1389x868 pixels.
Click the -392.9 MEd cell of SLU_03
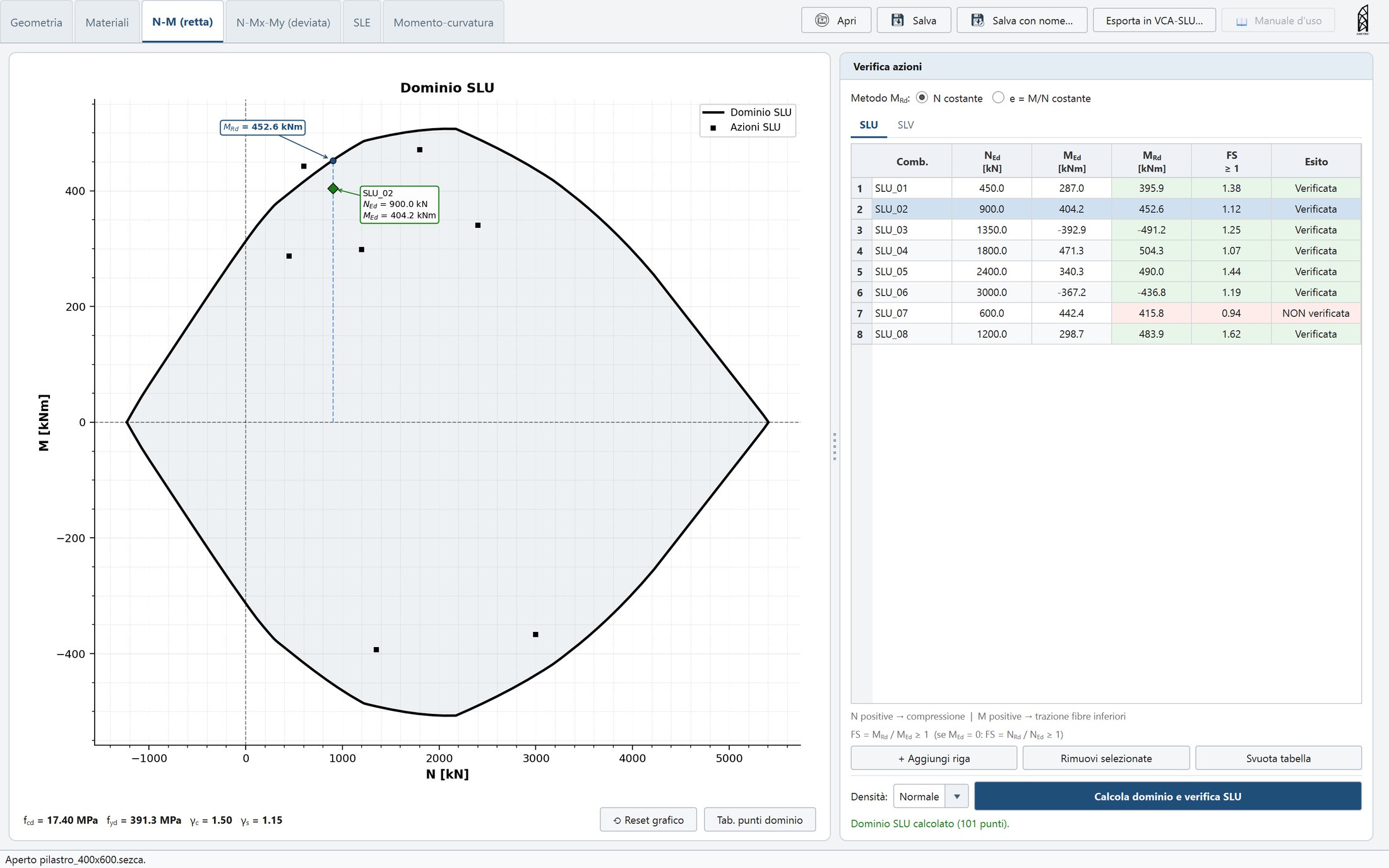coord(1071,230)
